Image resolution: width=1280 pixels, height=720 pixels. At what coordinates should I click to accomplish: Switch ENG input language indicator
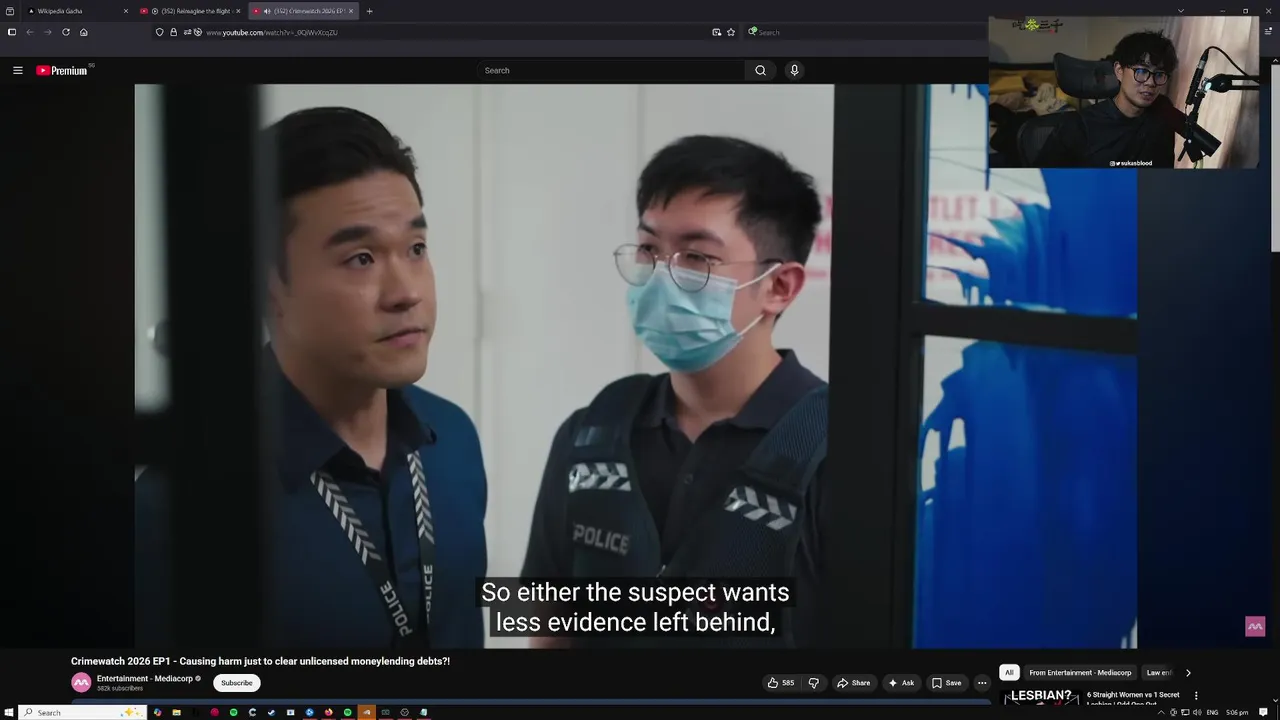tap(1212, 712)
